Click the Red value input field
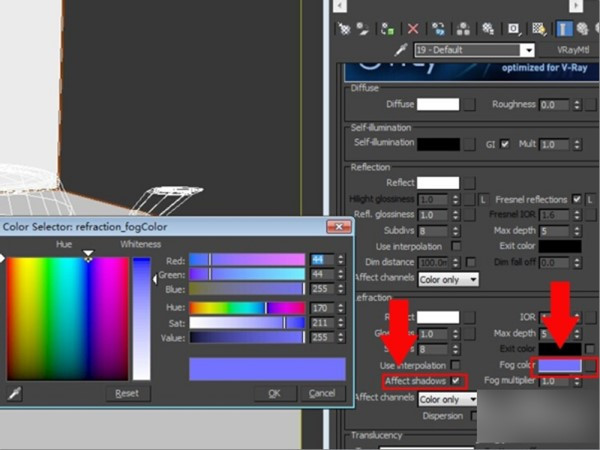This screenshot has width=600, height=450. [x=321, y=260]
